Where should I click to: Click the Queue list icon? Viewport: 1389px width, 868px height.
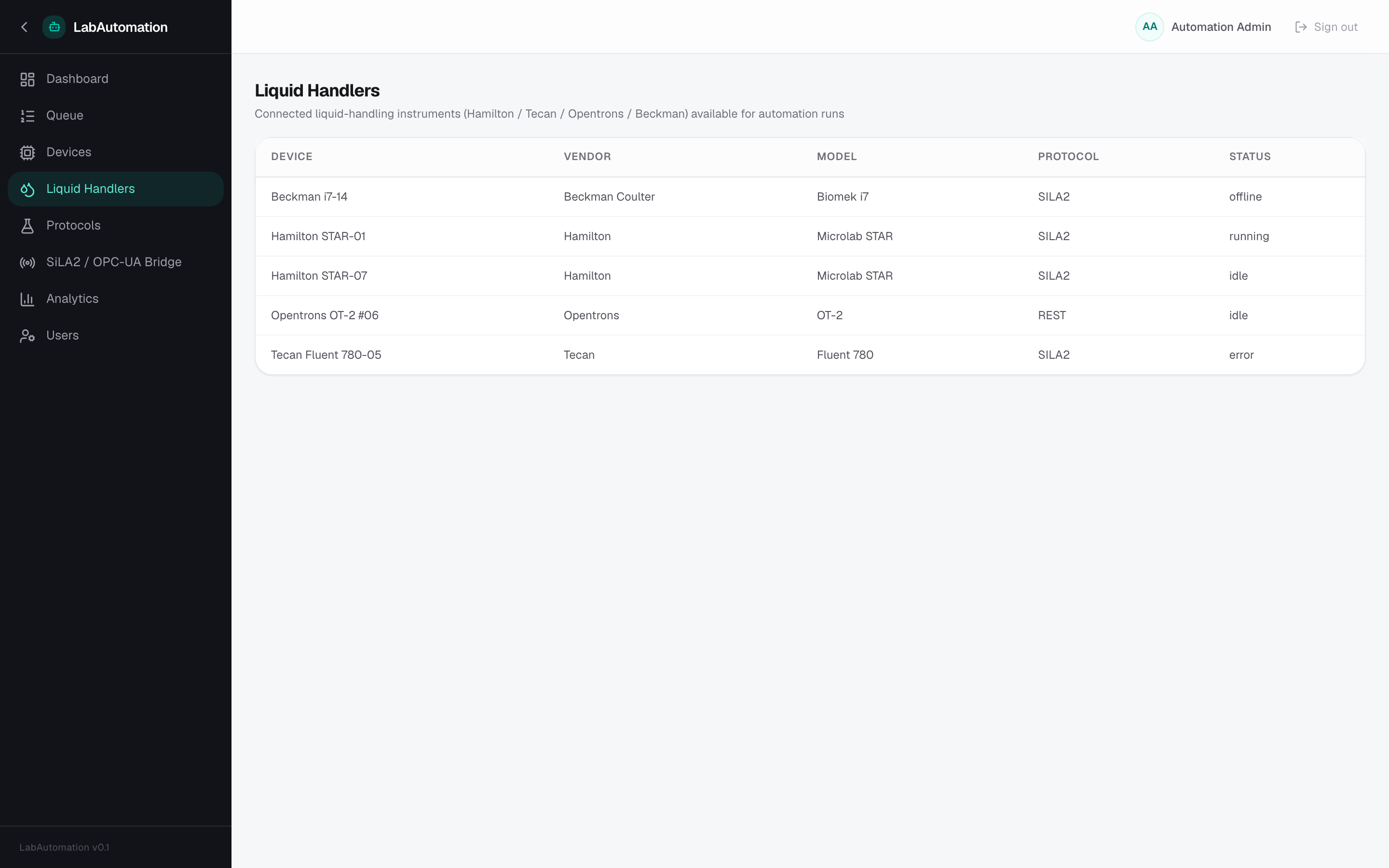coord(27,116)
